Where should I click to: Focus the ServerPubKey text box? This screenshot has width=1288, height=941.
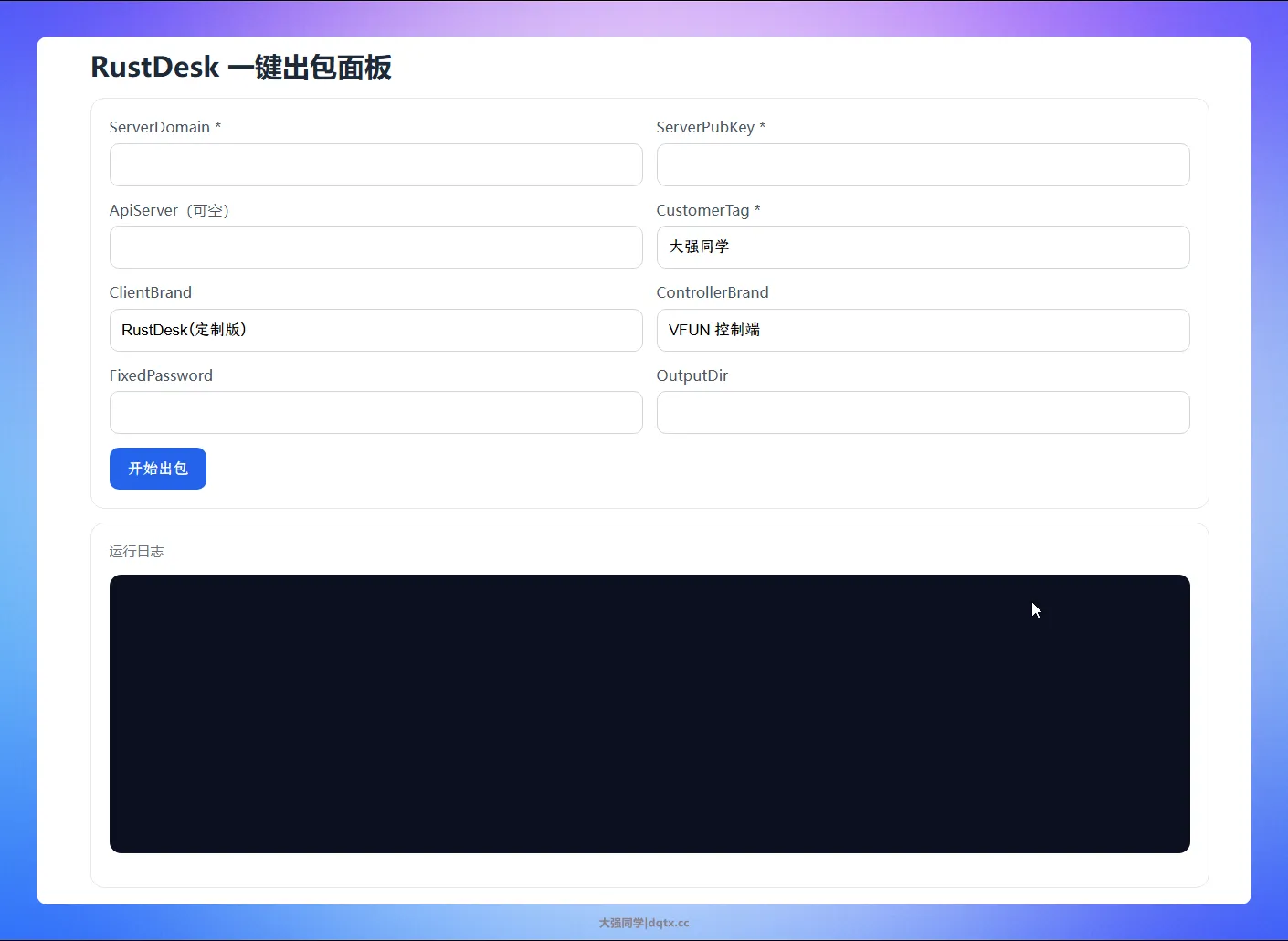tap(923, 165)
